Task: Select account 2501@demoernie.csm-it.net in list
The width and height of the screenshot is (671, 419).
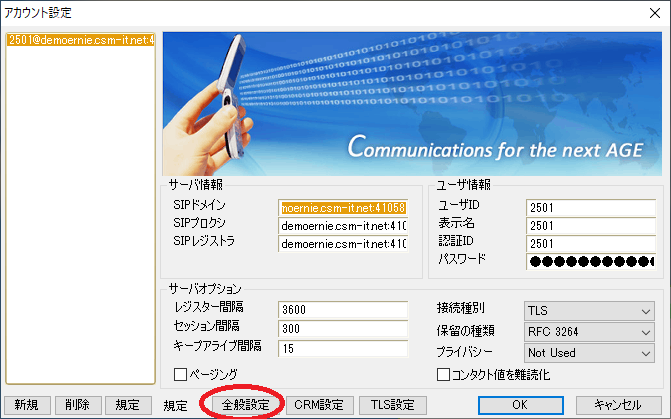Action: (80, 40)
